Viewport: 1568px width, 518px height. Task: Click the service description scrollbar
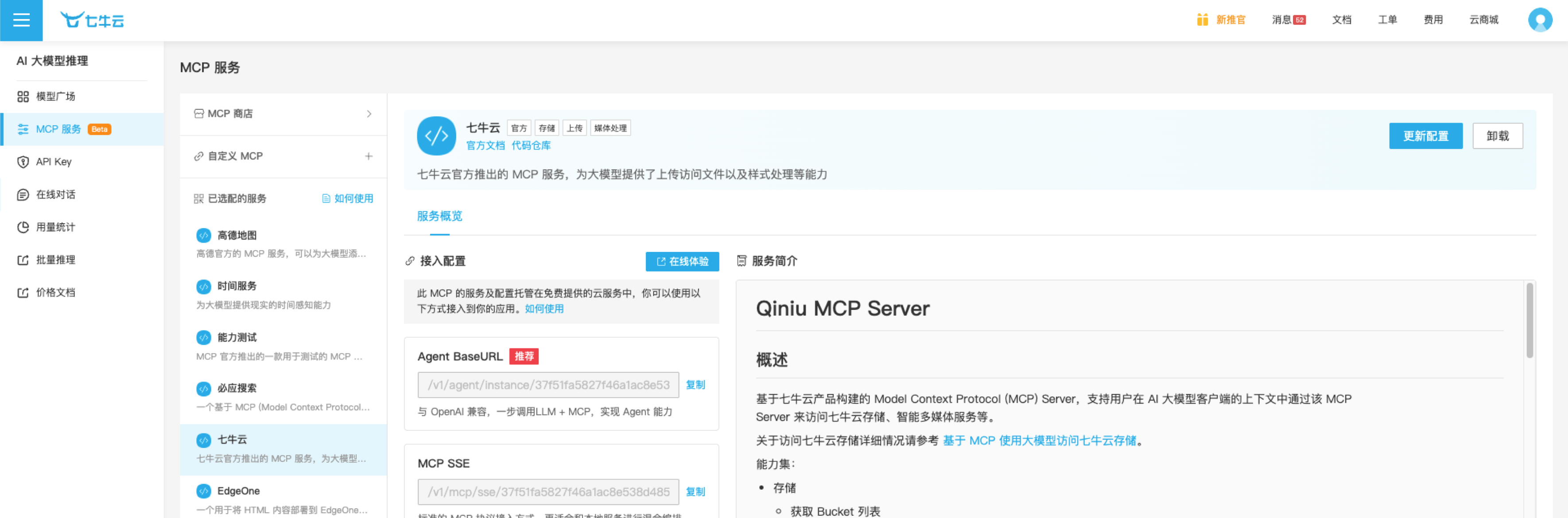click(x=1529, y=321)
